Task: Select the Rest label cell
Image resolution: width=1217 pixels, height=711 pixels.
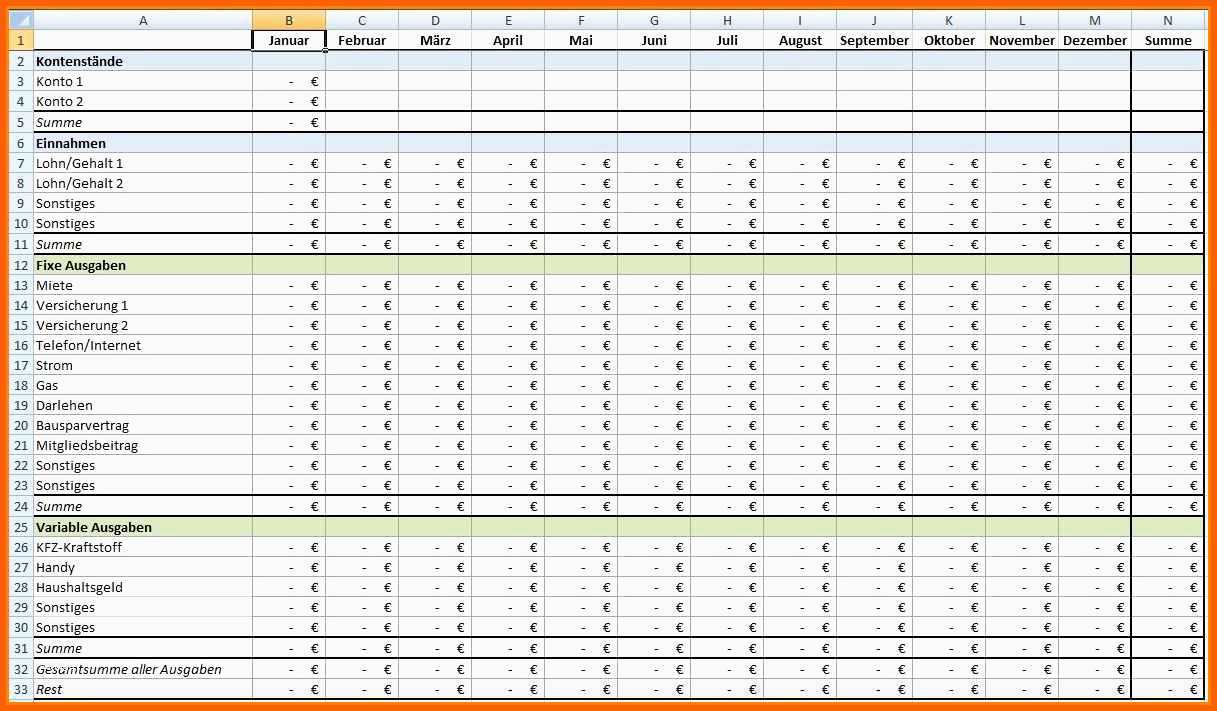Action: (x=143, y=689)
